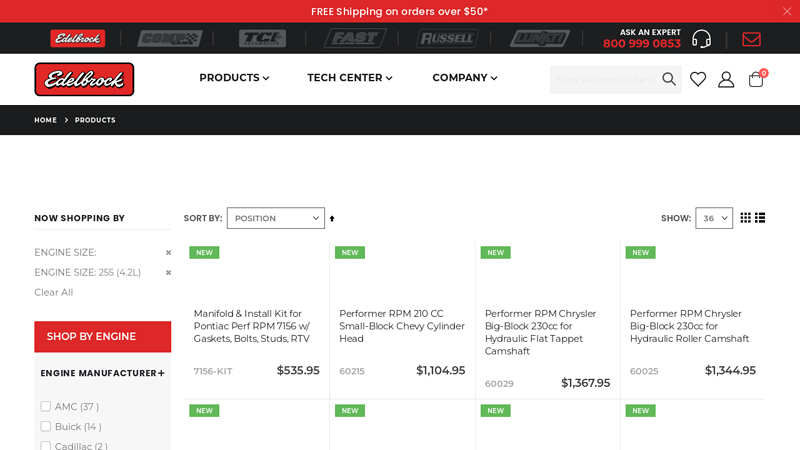Remove the Engine Size 255 (4.2L) filter
The image size is (800, 450).
(x=168, y=272)
